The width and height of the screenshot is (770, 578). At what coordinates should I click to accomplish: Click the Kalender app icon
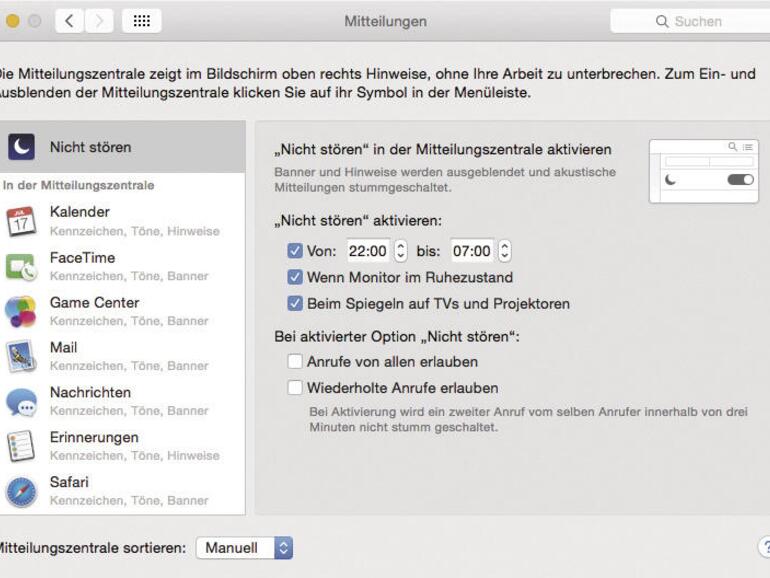tap(21, 221)
